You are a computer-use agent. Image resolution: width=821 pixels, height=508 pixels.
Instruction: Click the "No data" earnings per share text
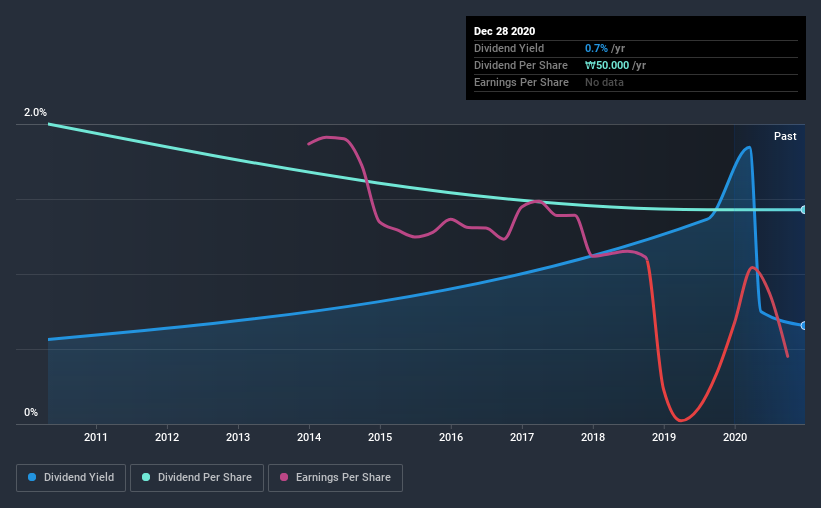pos(604,82)
